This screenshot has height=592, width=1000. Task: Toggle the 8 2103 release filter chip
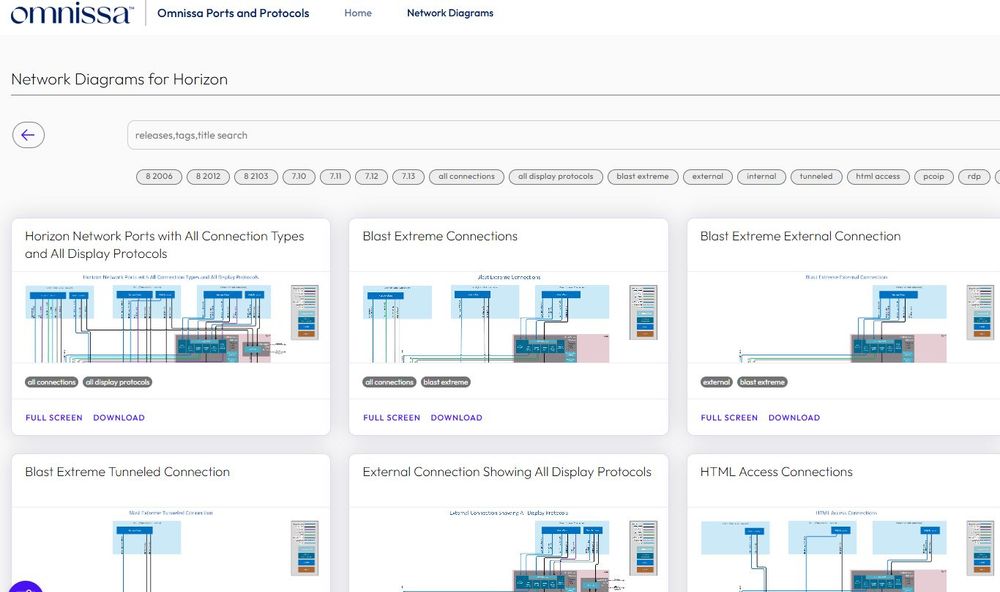coord(256,177)
